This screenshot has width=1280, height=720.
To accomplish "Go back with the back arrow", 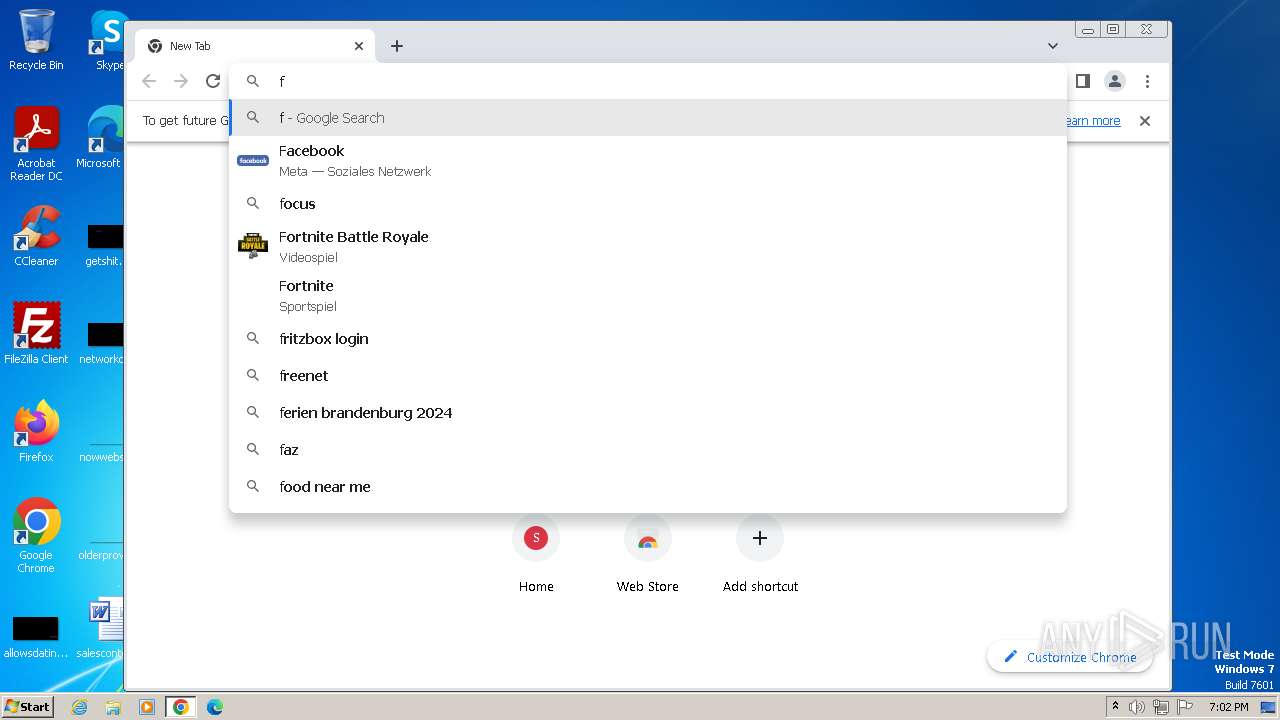I will click(149, 81).
